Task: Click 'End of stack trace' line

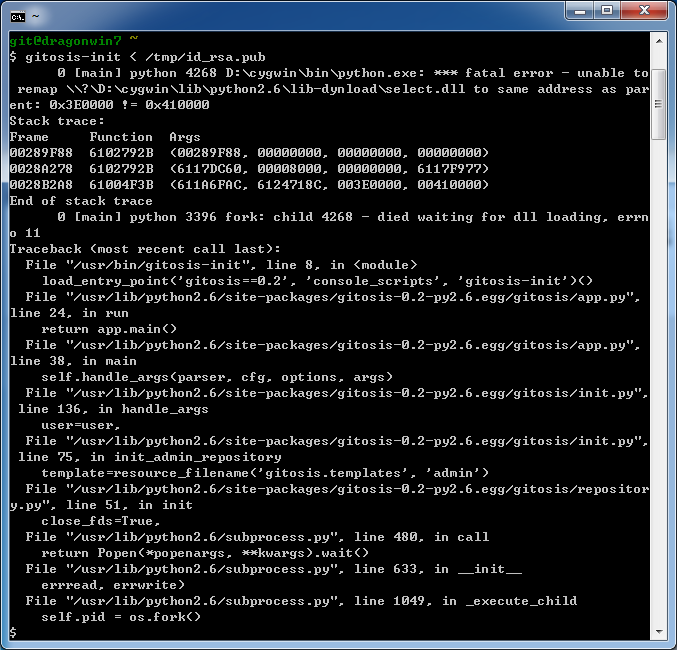Action: 81,201
